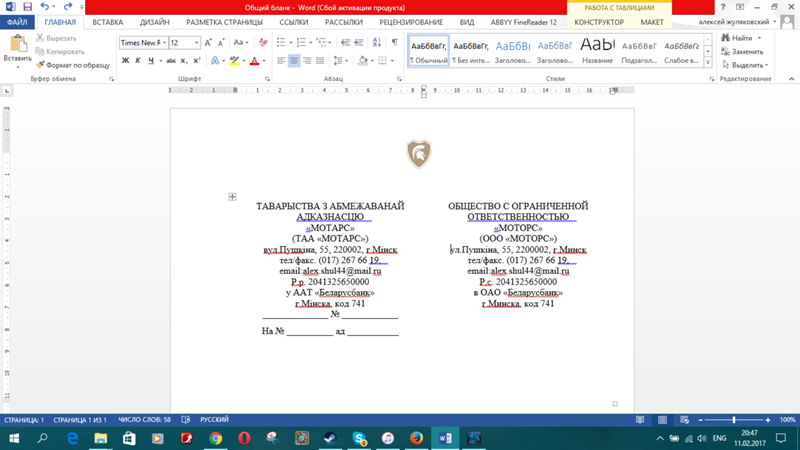
Task: Open text effects icon
Action: point(215,61)
